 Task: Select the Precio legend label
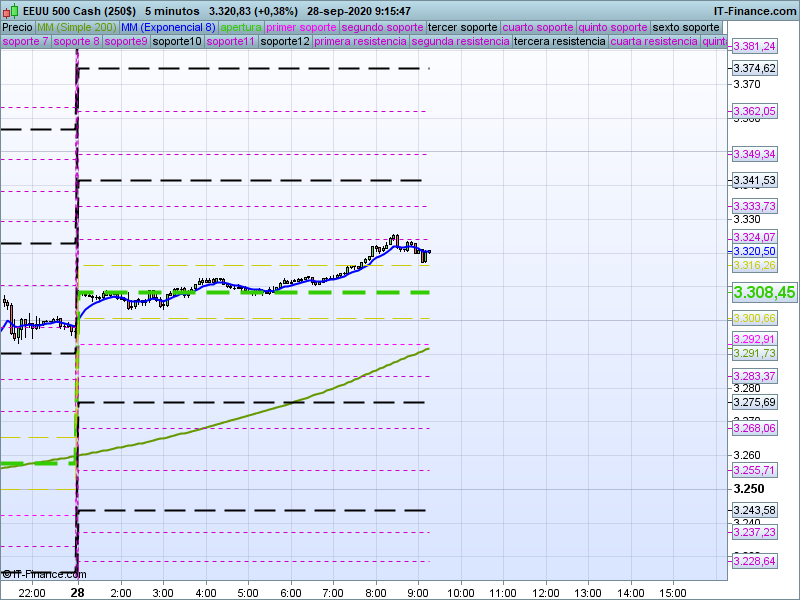click(17, 27)
